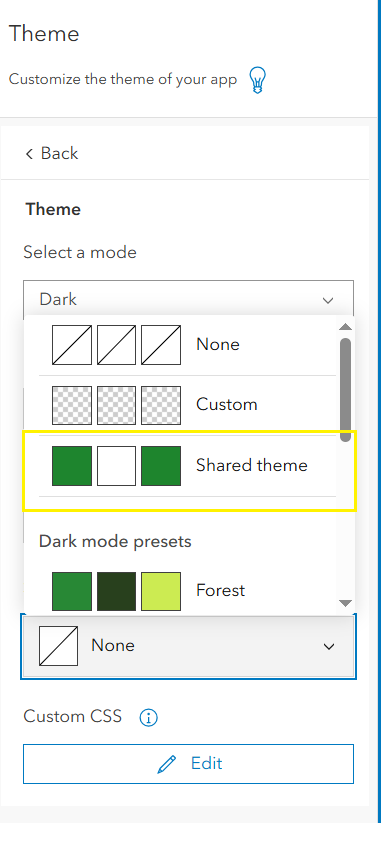This screenshot has width=382, height=848.
Task: Click the "Select a mode" label
Action: pos(80,253)
